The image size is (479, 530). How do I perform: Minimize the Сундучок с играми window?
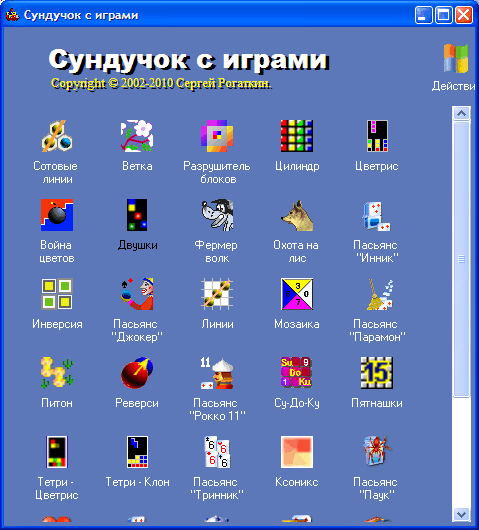[x=423, y=15]
